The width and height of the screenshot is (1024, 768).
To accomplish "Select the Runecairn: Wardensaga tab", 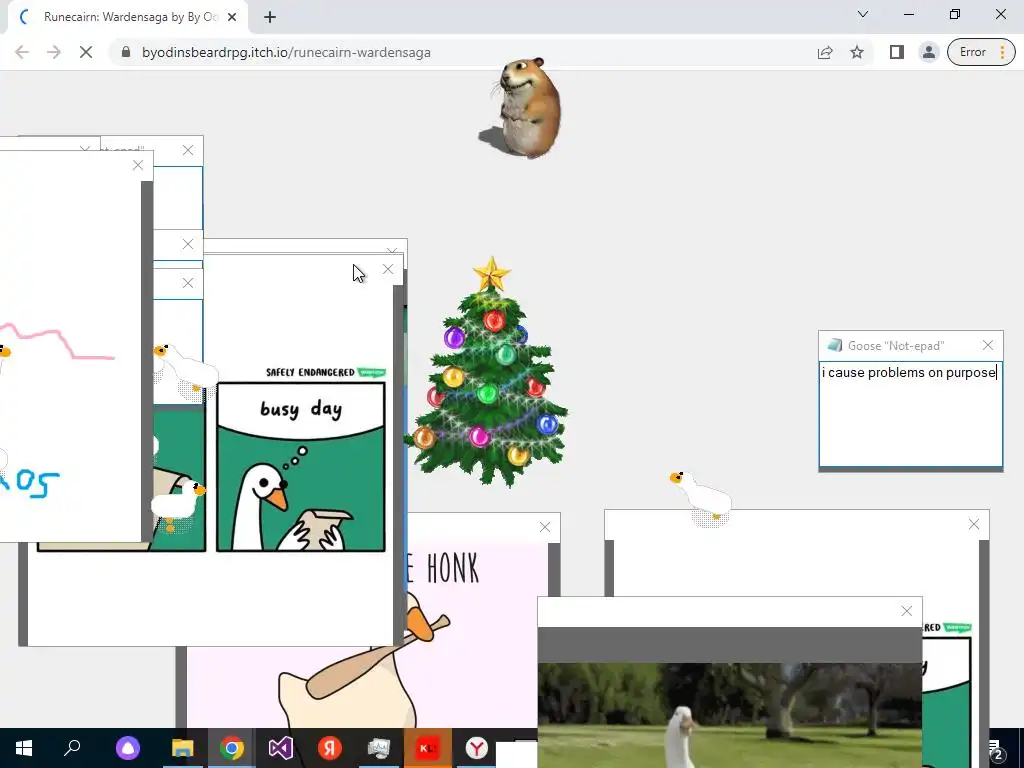I will click(x=128, y=17).
